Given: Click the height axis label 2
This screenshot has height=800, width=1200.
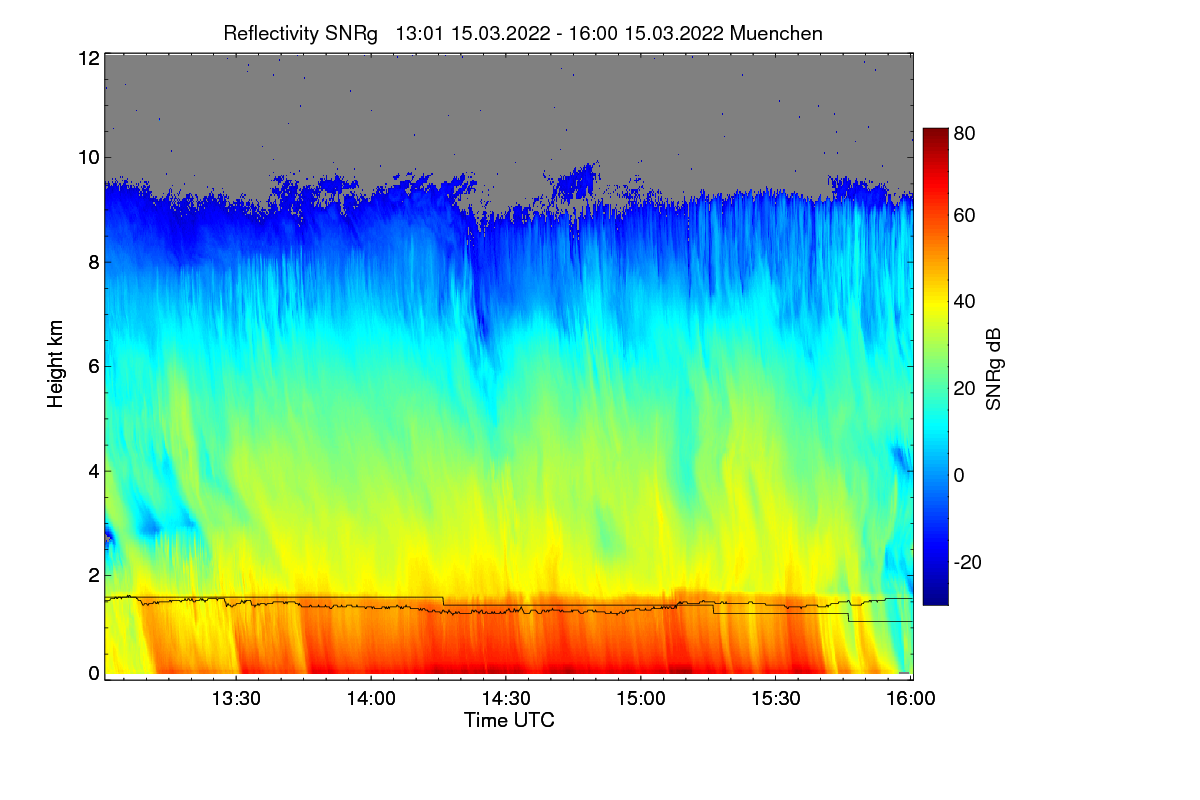Looking at the screenshot, I should click(93, 575).
